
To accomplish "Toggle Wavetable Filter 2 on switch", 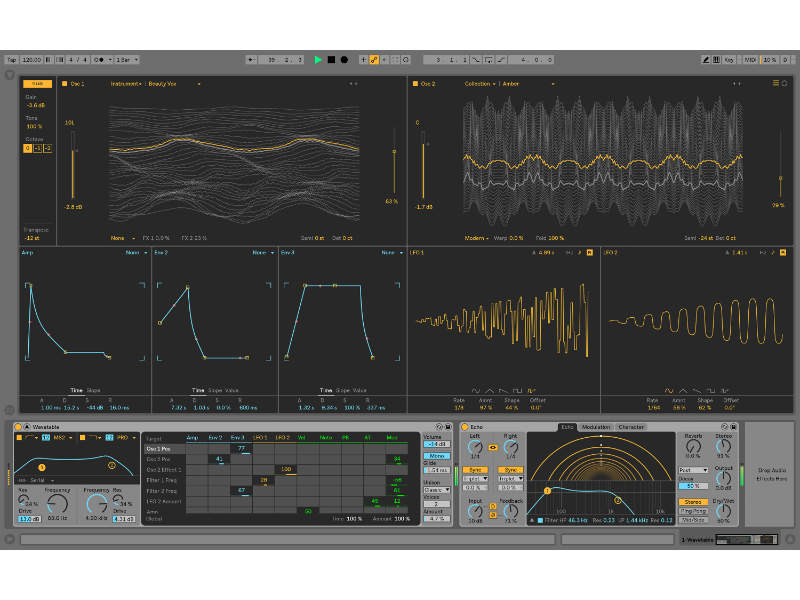I will pos(82,438).
